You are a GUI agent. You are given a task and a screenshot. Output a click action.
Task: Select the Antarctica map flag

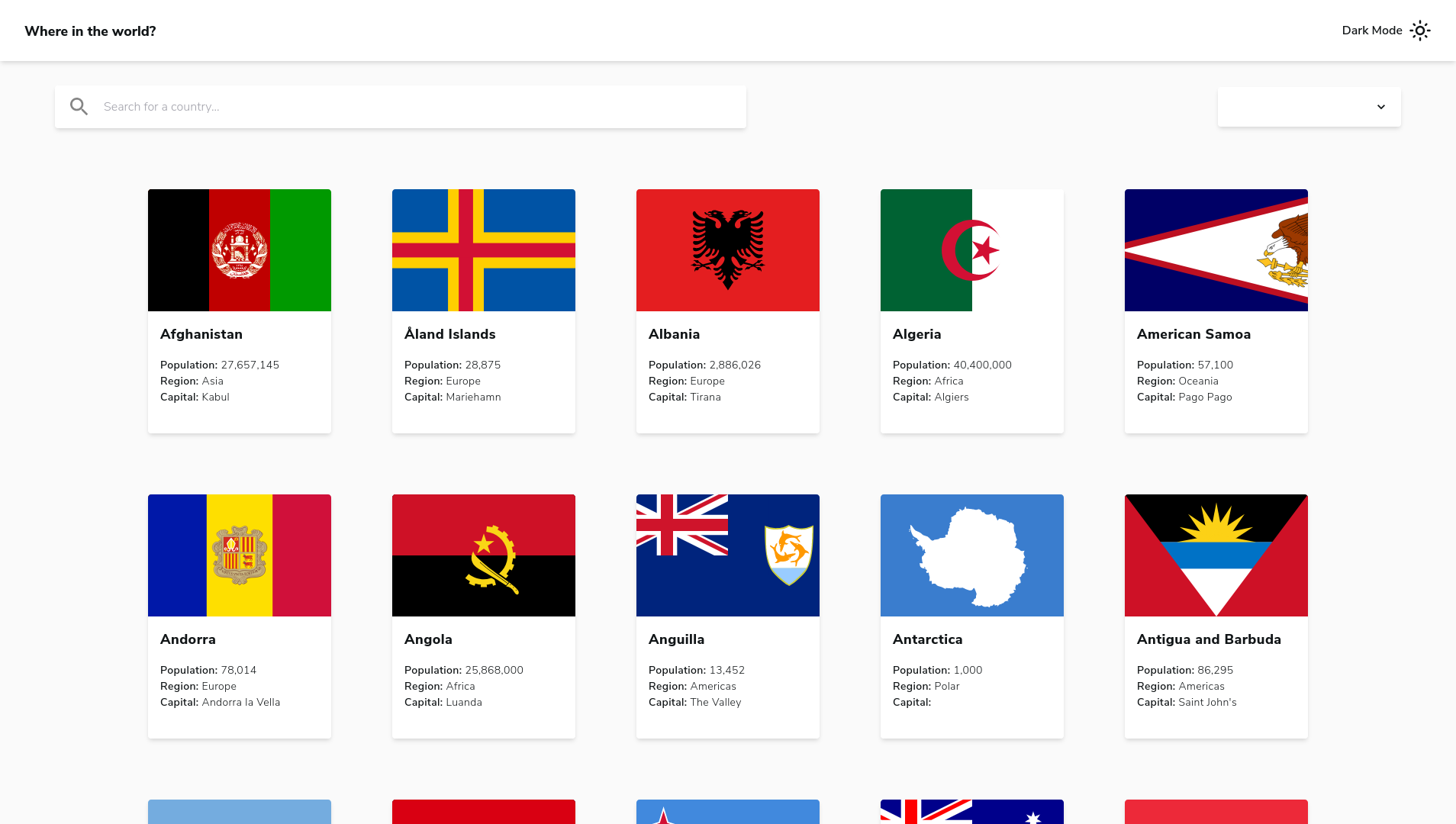click(x=972, y=555)
